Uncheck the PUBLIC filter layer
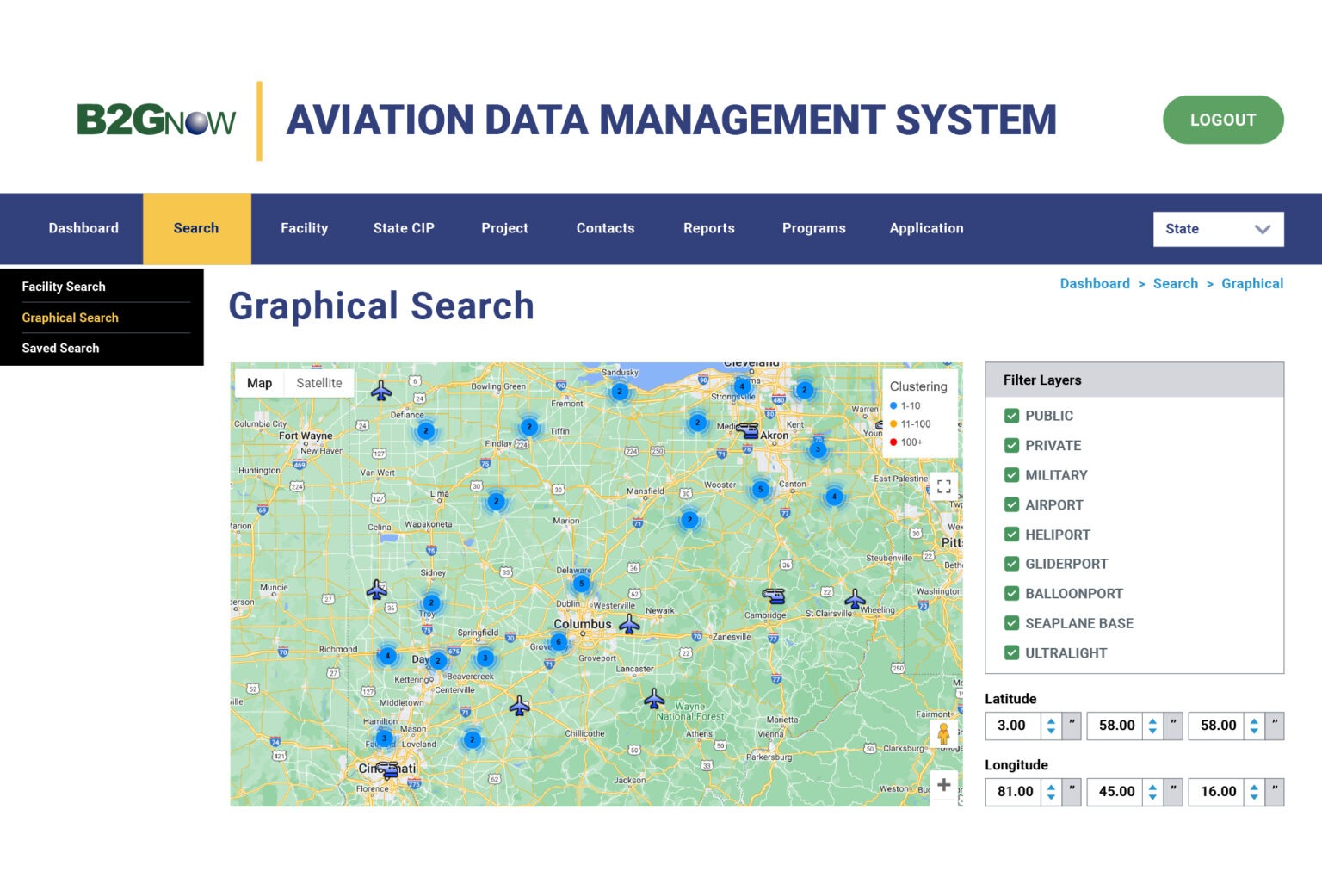The image size is (1322, 896). coord(1011,416)
